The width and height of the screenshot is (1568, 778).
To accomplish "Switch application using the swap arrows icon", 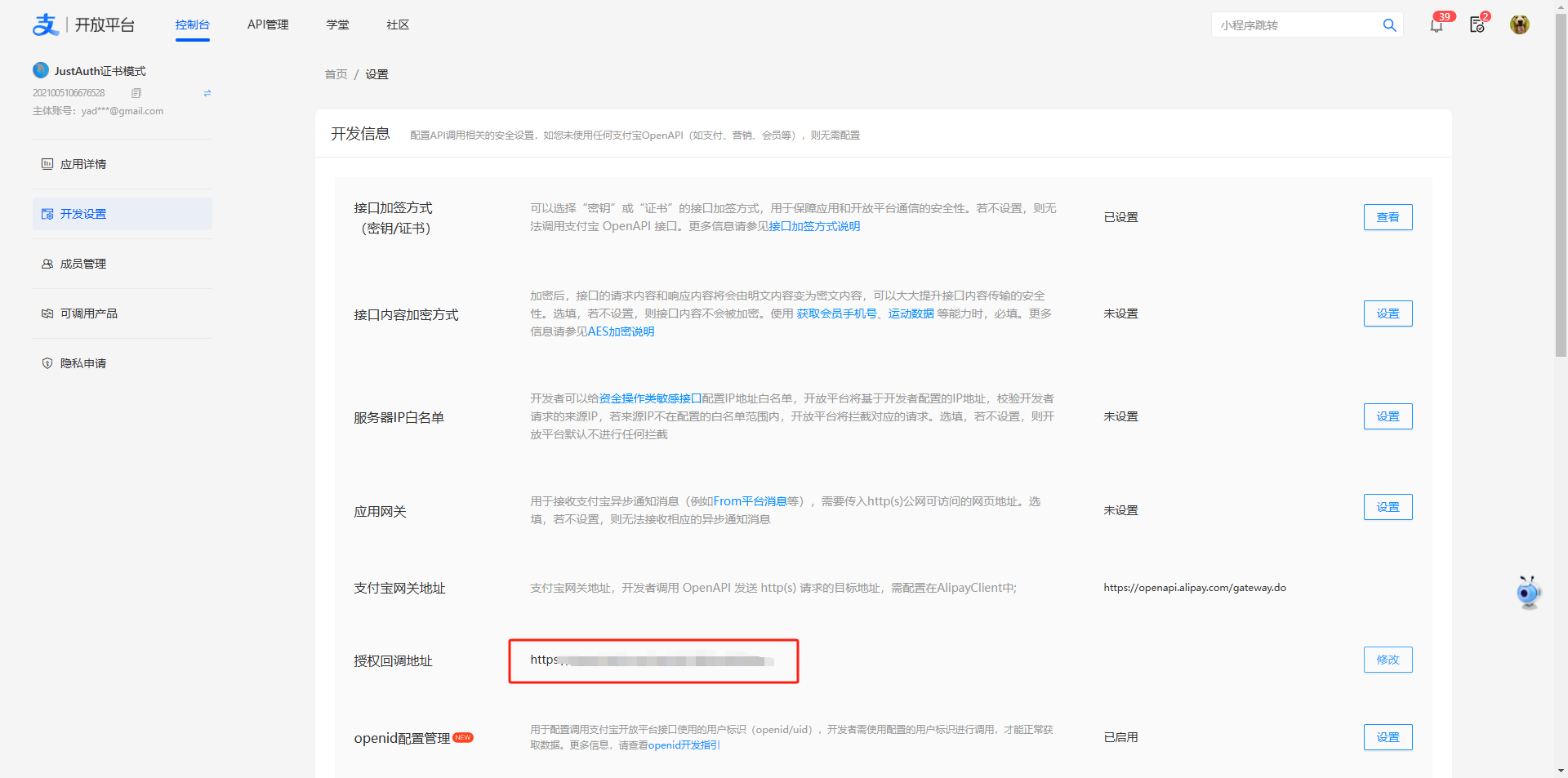I will coord(207,93).
